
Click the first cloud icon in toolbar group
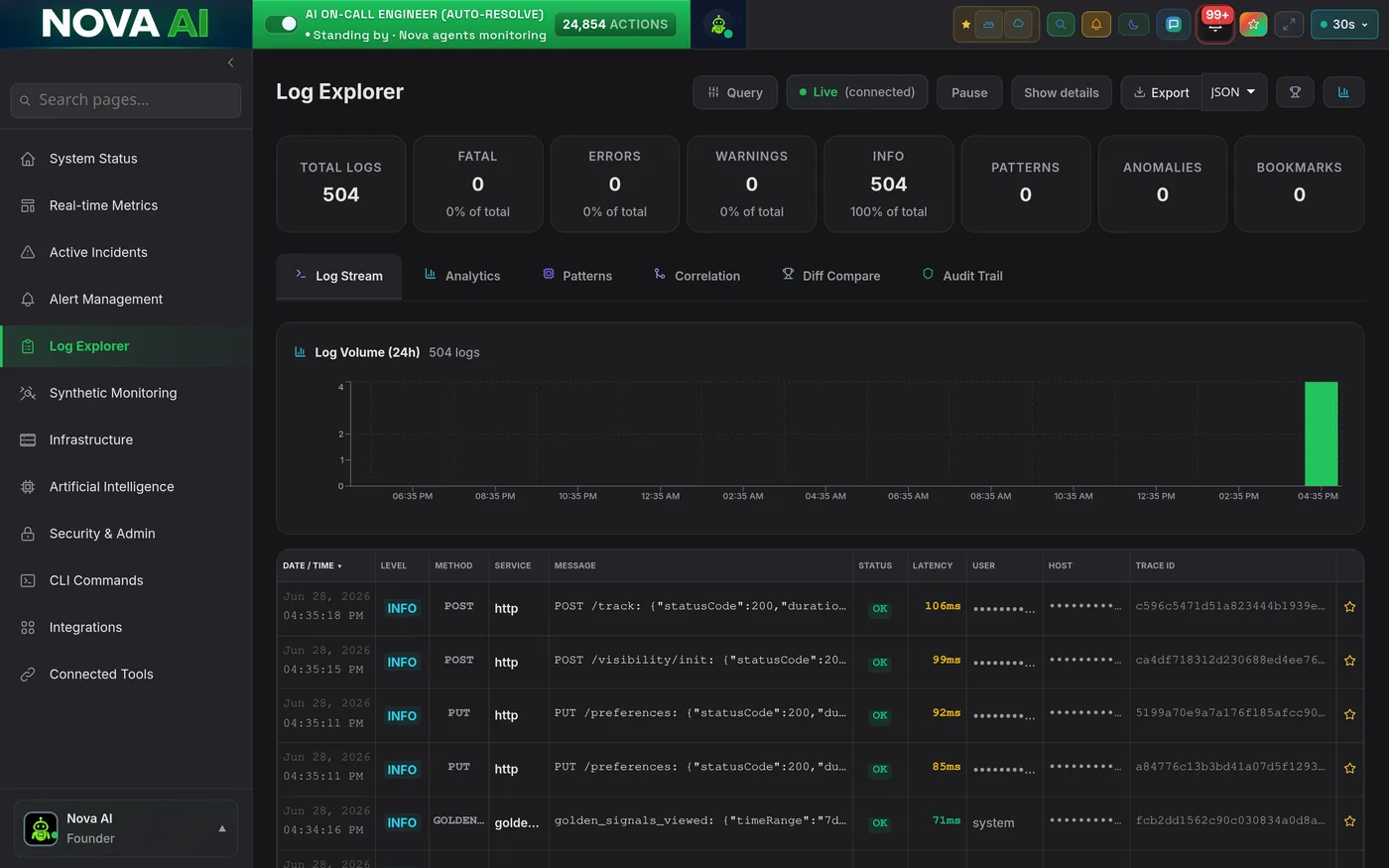click(x=989, y=25)
